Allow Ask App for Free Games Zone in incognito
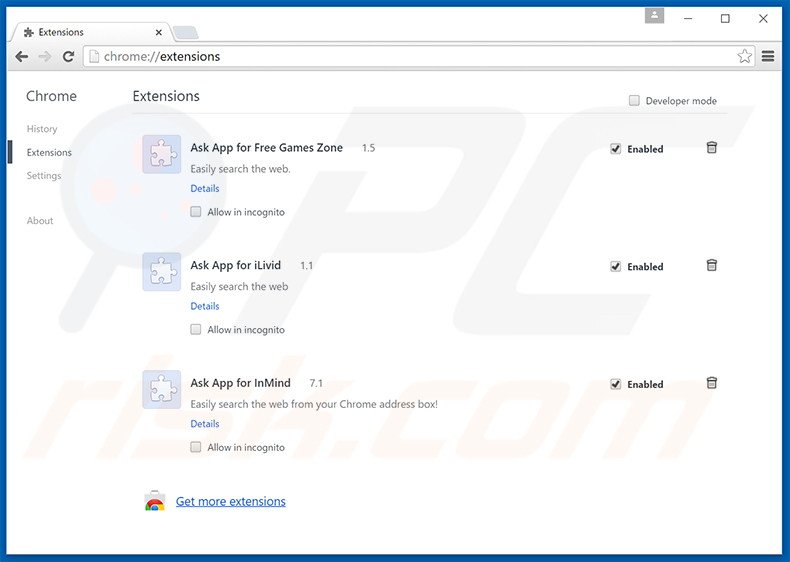790x562 pixels. (195, 212)
